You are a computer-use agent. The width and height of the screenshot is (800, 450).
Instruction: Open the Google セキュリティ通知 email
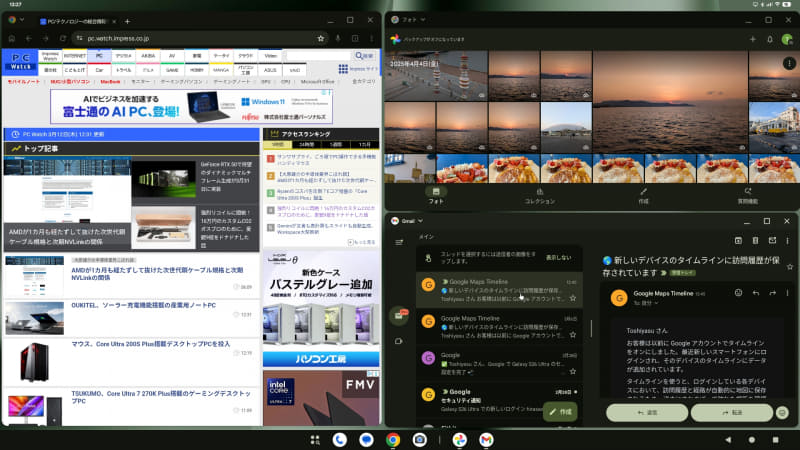[499, 401]
